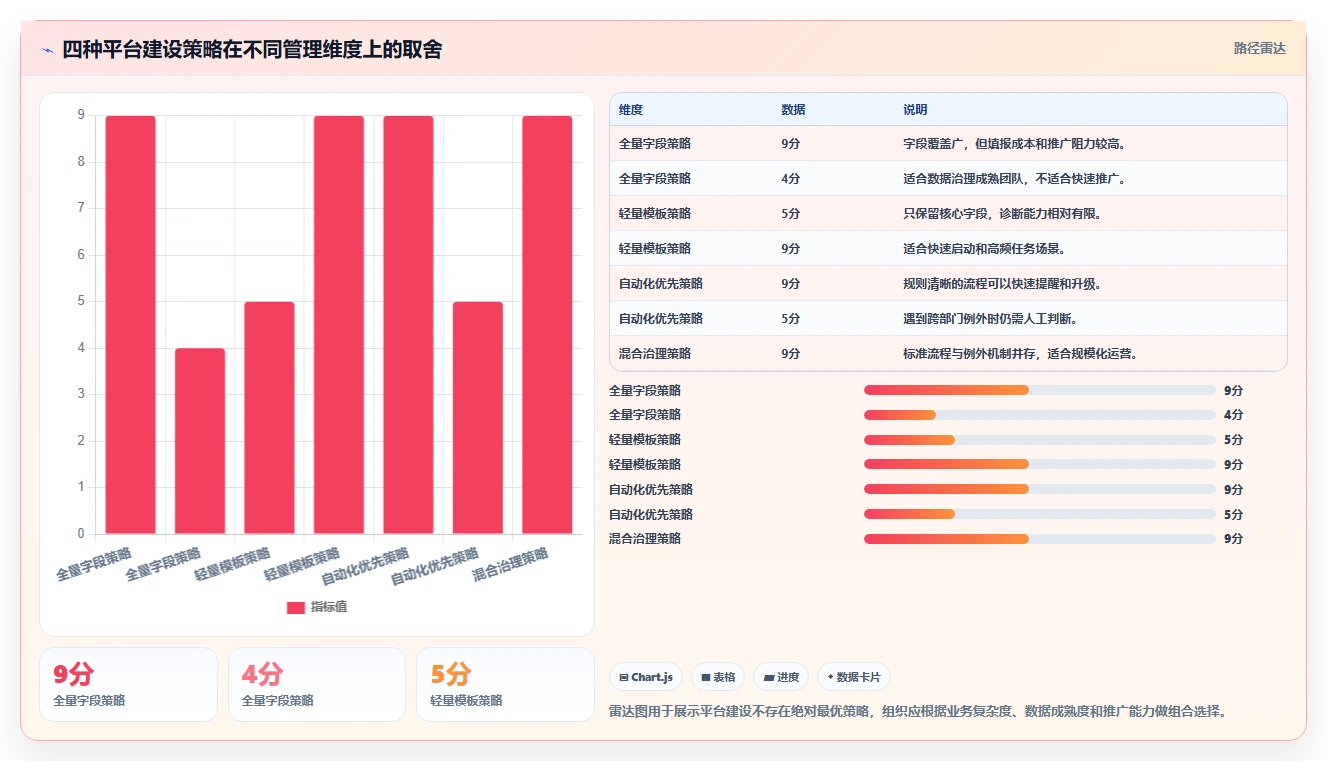Click the 轻量模板策略 progress bar showing 9分
This screenshot has width=1327, height=761.
point(1040,464)
